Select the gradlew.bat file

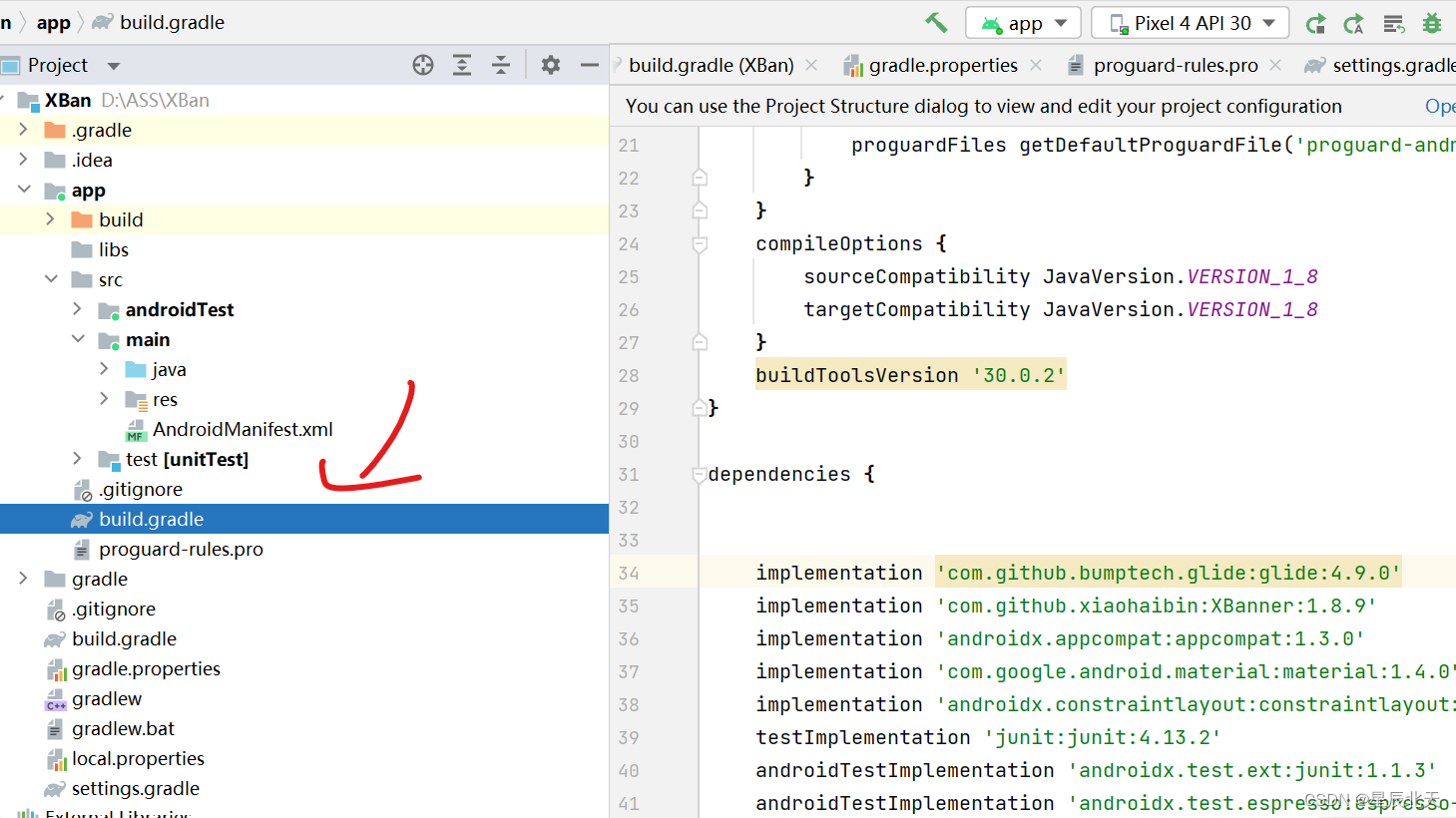tap(123, 728)
